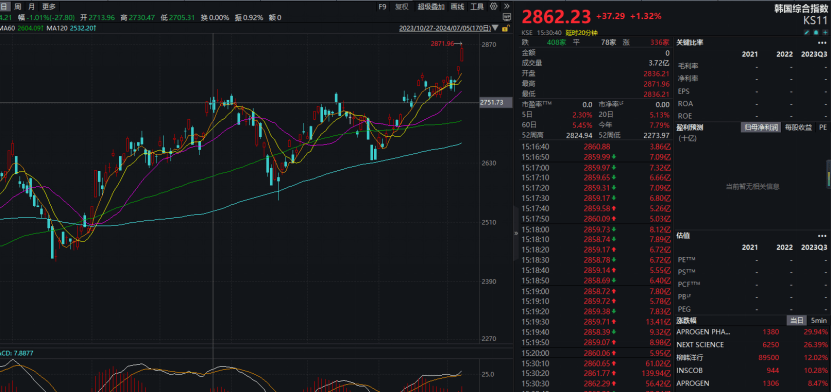Switch to 周 weekly period tab
The height and width of the screenshot is (392, 831).
[x=17, y=6]
